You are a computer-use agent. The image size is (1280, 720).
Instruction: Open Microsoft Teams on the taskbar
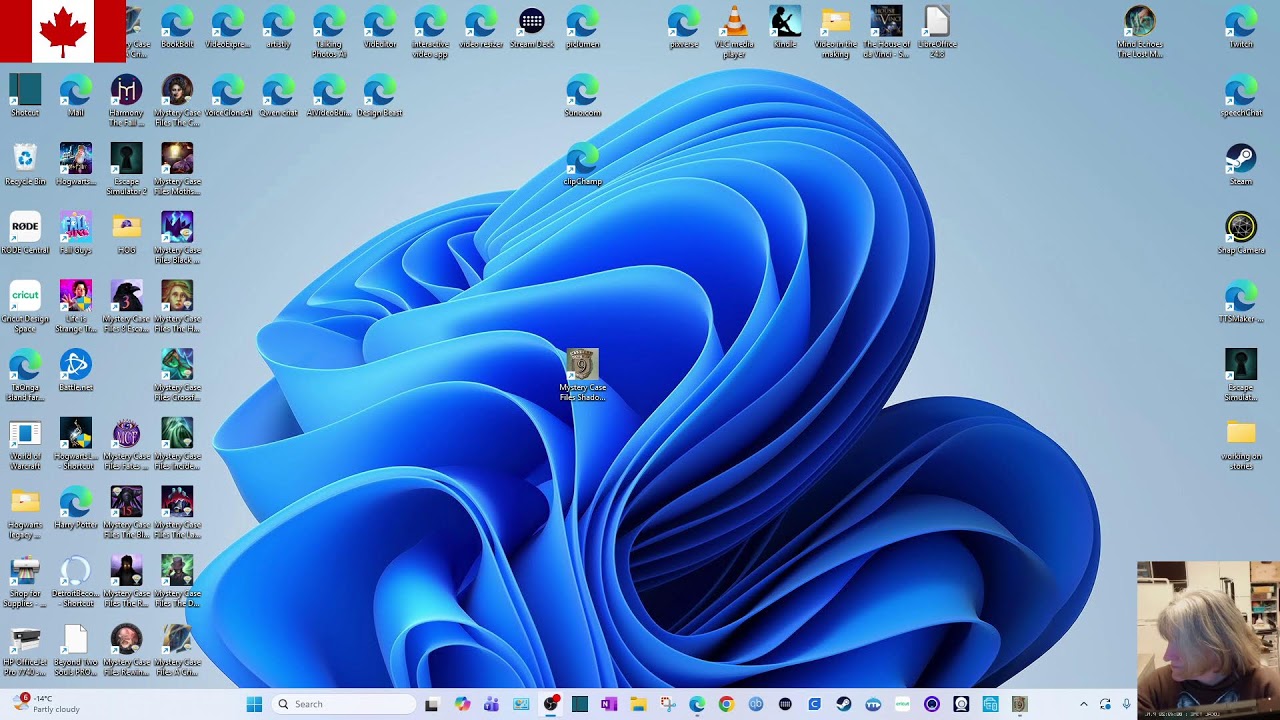click(491, 704)
